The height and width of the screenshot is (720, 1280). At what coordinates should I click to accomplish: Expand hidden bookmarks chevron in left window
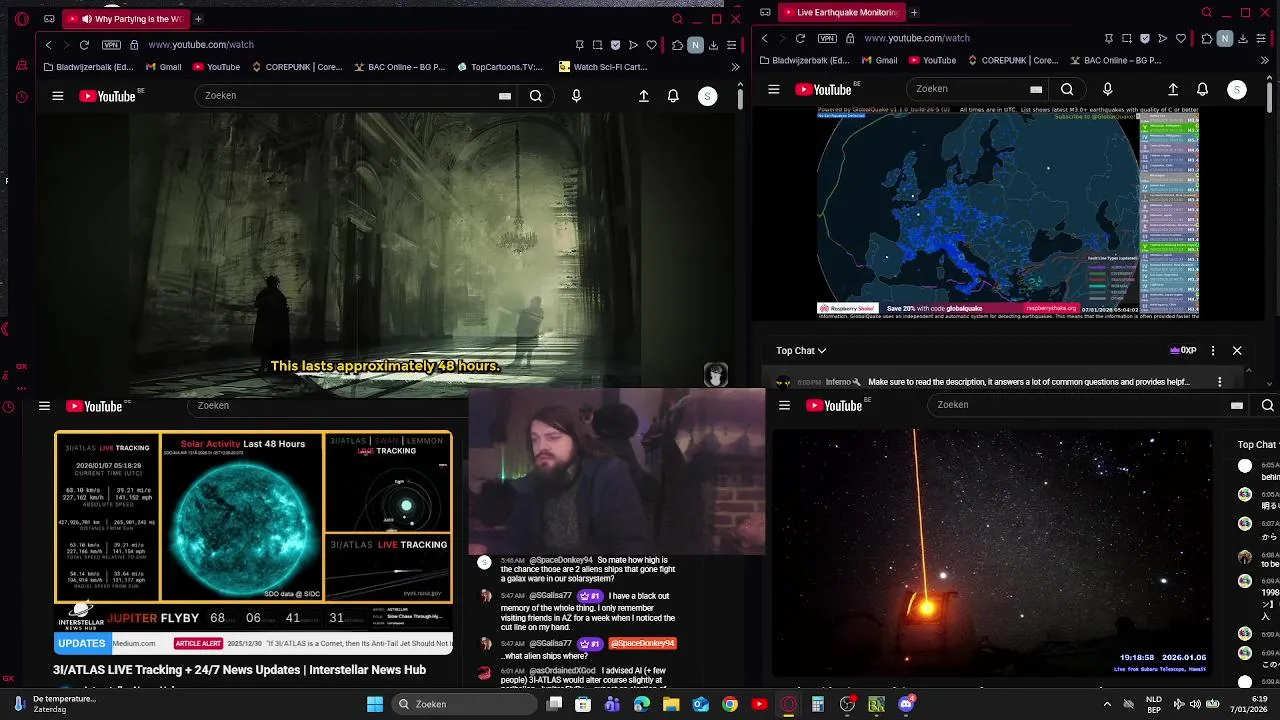pyautogui.click(x=735, y=67)
